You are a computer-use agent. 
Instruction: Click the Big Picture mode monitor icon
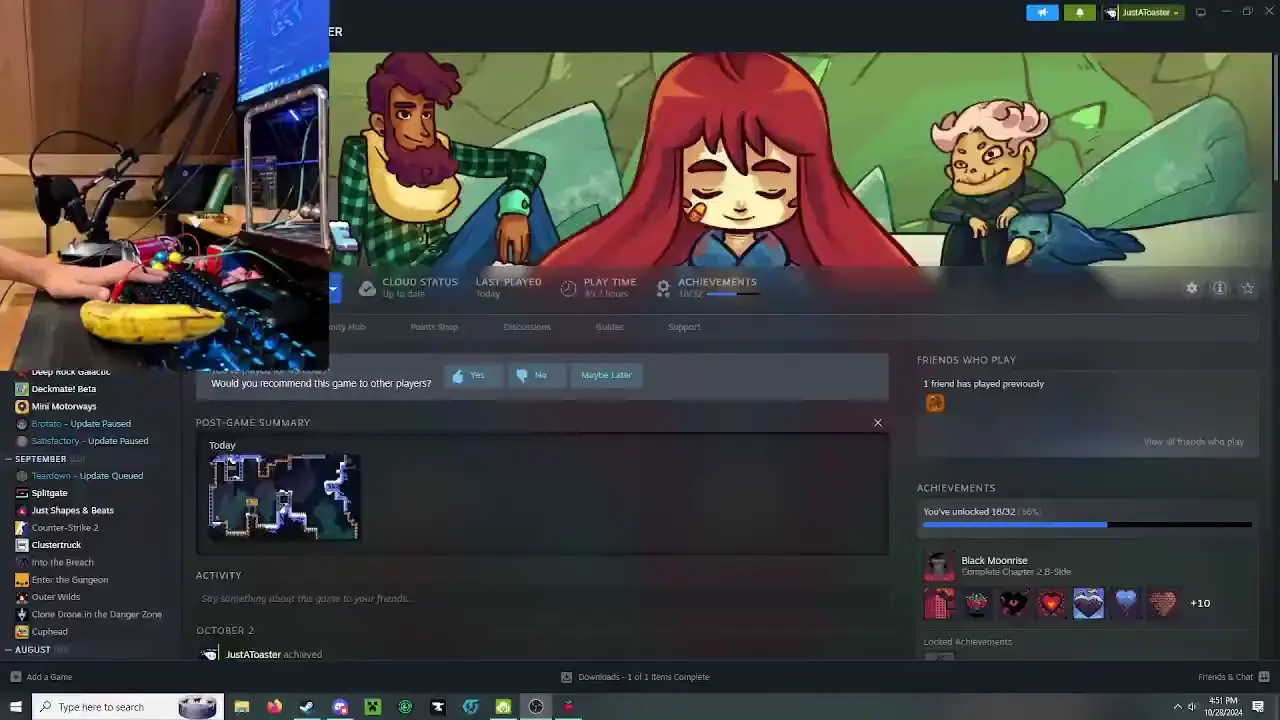(x=1200, y=13)
